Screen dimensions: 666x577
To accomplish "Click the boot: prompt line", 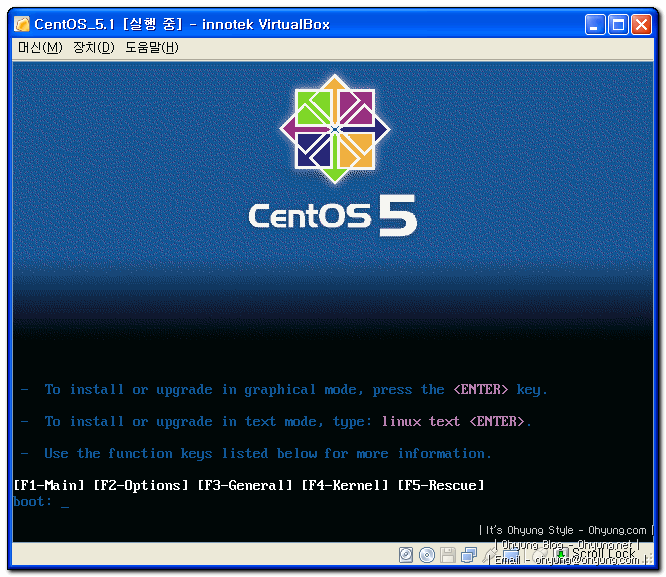I will [x=41, y=502].
